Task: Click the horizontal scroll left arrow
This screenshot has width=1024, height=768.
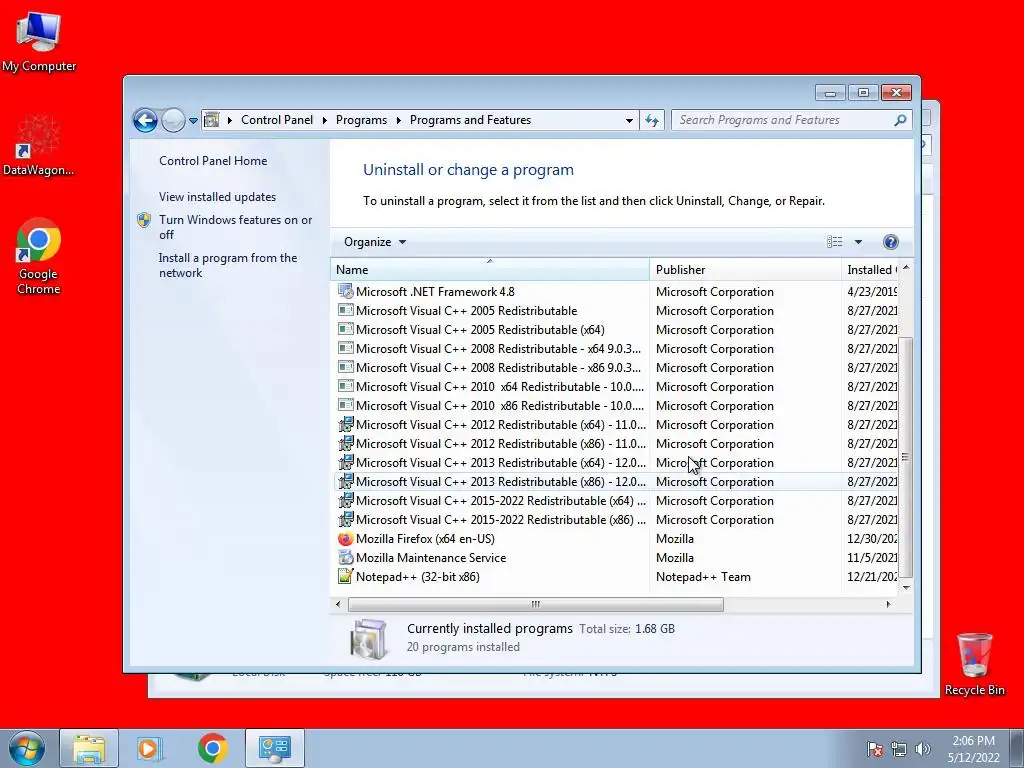Action: 338,605
